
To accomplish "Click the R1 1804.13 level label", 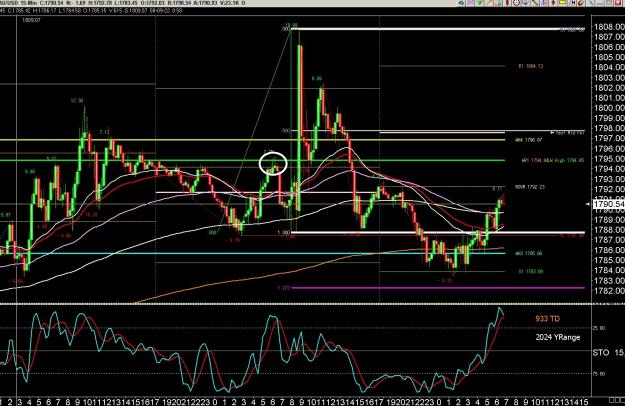I will (531, 66).
